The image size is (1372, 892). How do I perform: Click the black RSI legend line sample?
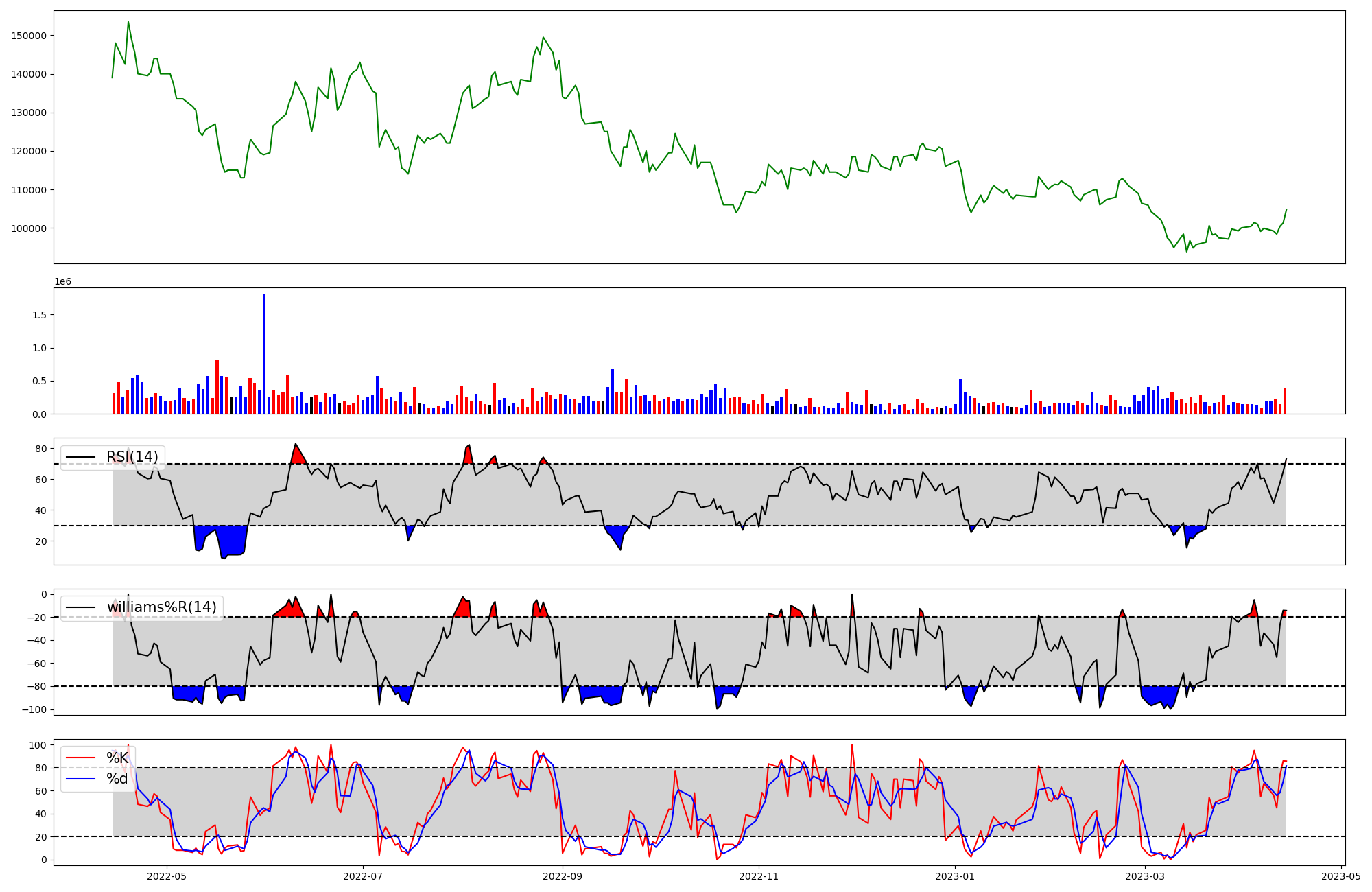pyautogui.click(x=81, y=457)
